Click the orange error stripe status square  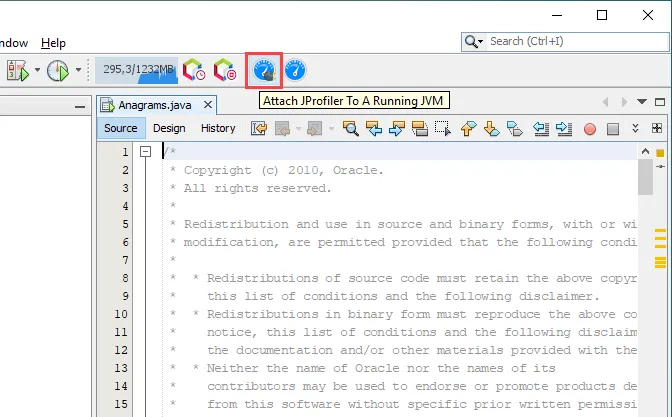(660, 153)
